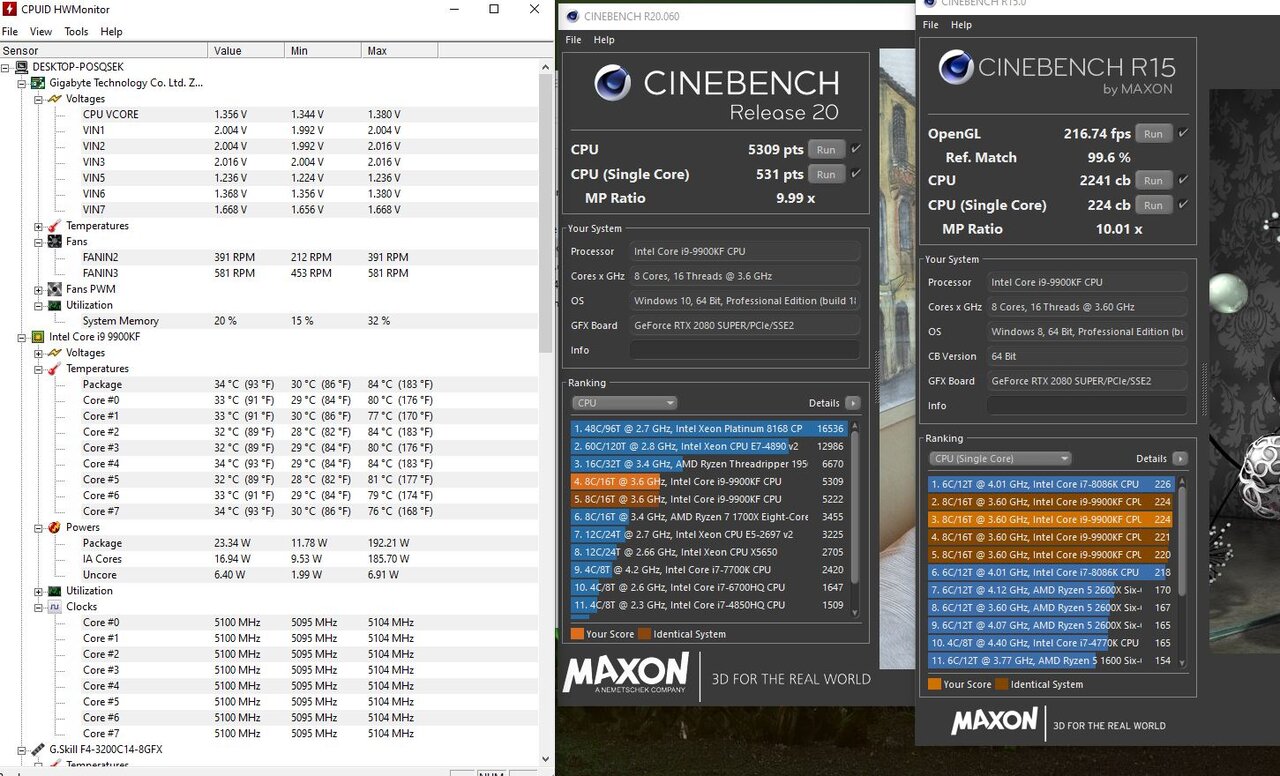Select Intel Core i7-7700K ranking entry in R20

[x=710, y=569]
